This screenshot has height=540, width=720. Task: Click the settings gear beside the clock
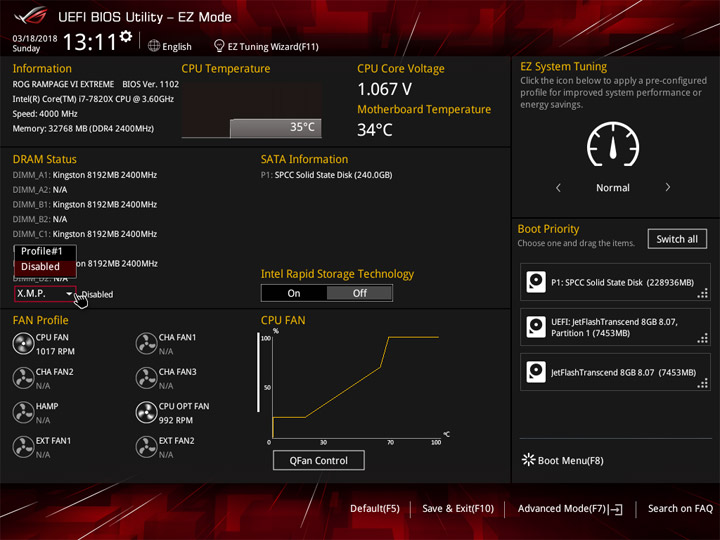(126, 36)
